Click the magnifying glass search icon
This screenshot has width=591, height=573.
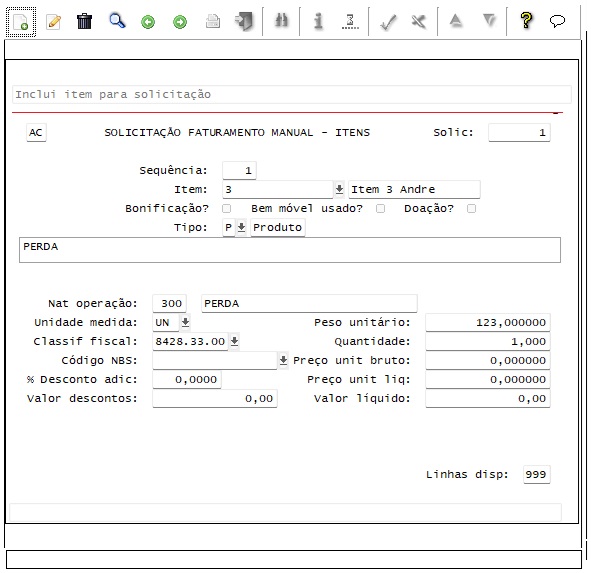(x=117, y=21)
